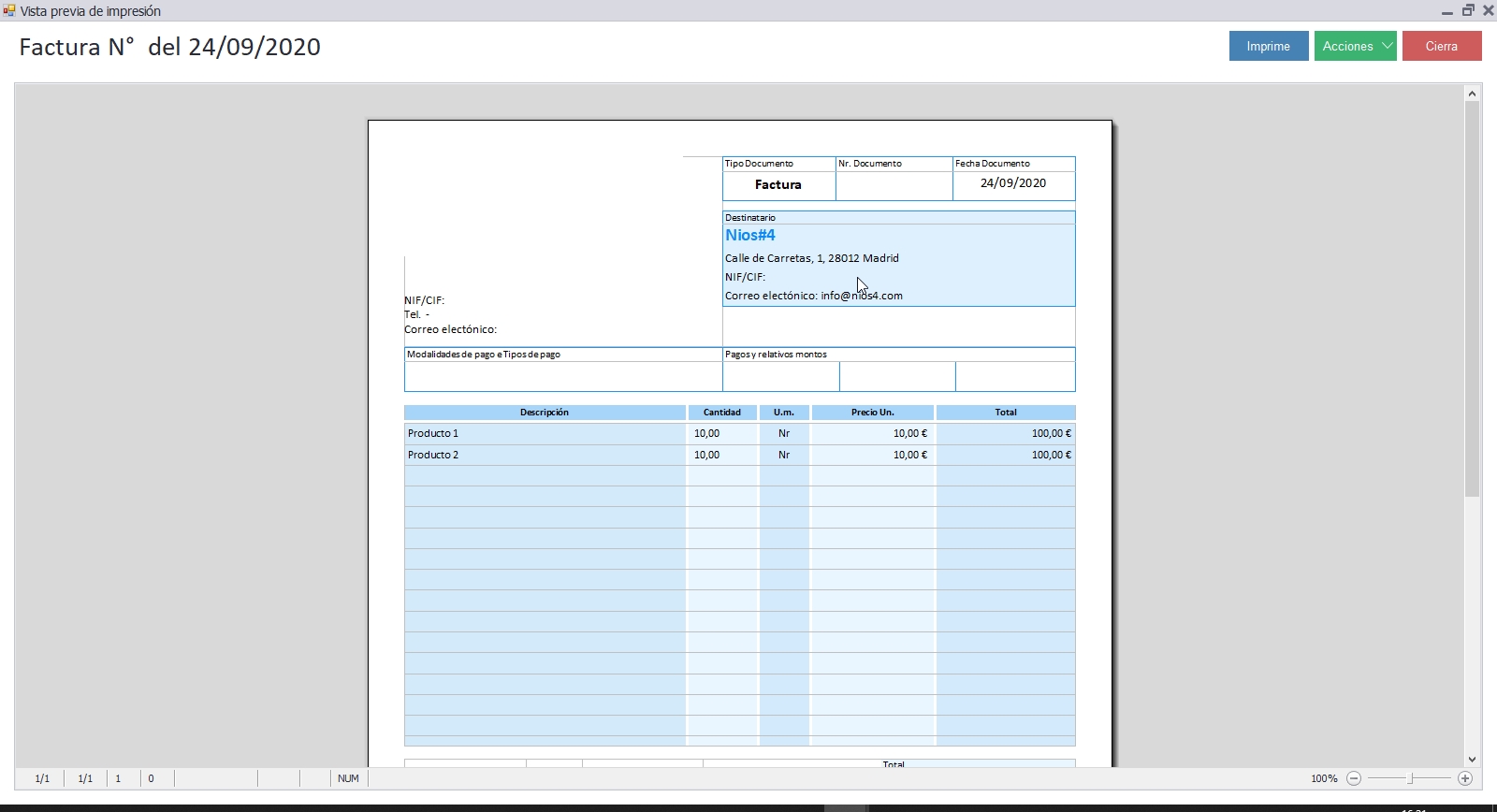Image resolution: width=1497 pixels, height=812 pixels.
Task: Click the app icon in title bar
Action: coord(9,10)
